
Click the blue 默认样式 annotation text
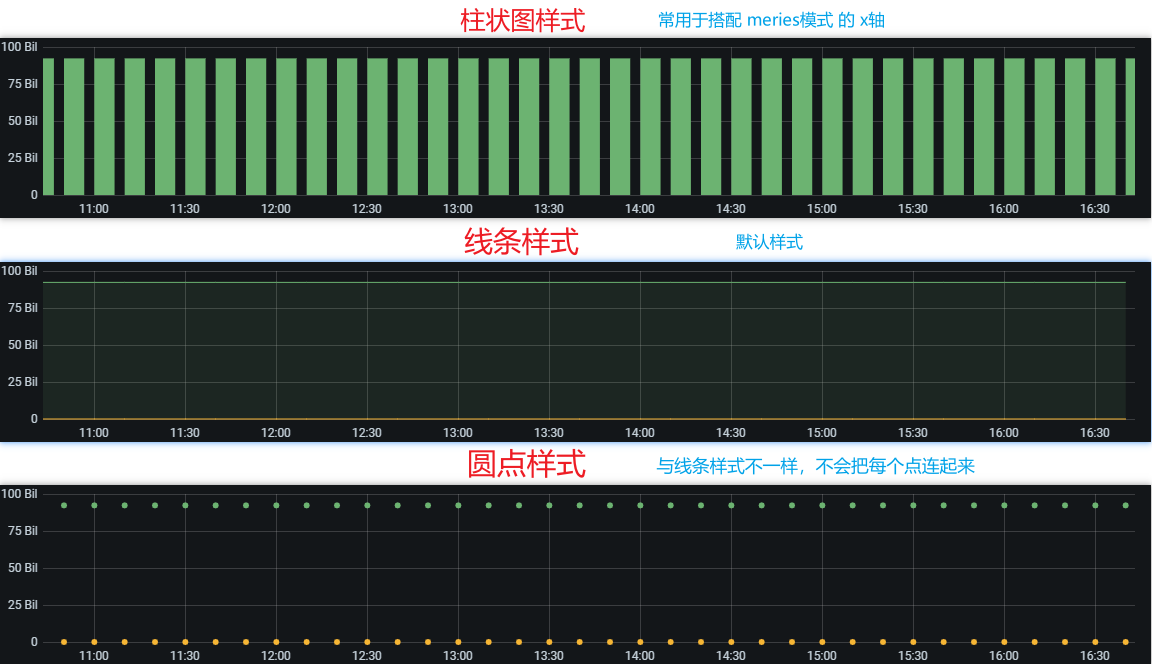[769, 242]
